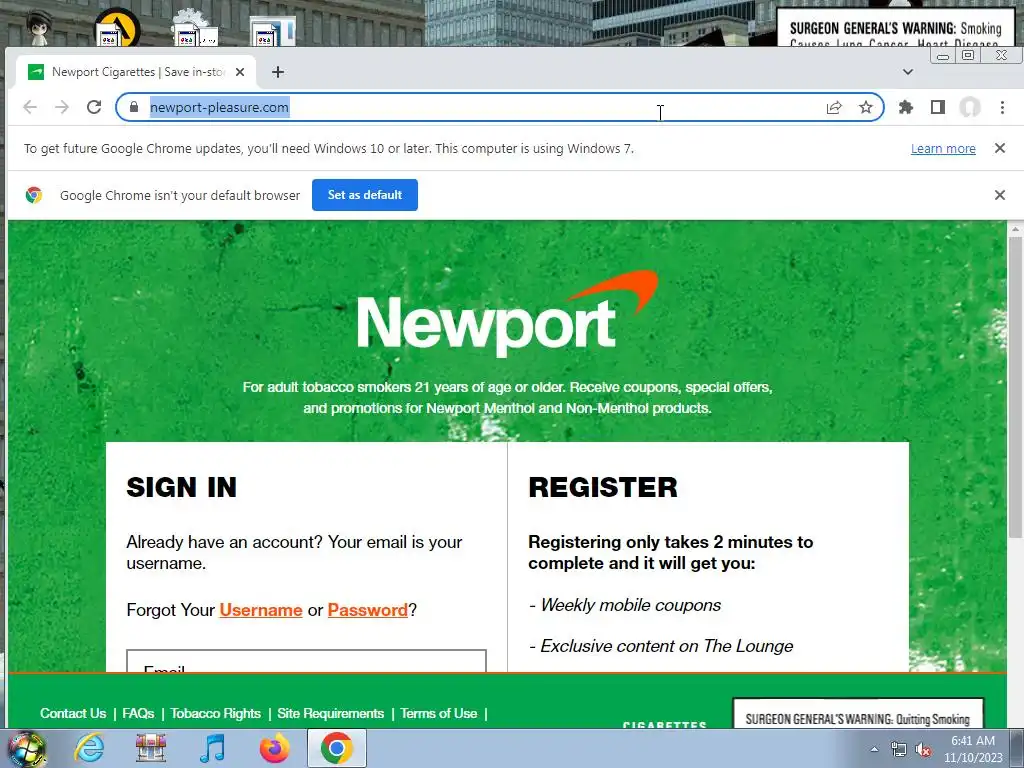Click the Newport logo
Image resolution: width=1024 pixels, height=768 pixels.
point(507,314)
